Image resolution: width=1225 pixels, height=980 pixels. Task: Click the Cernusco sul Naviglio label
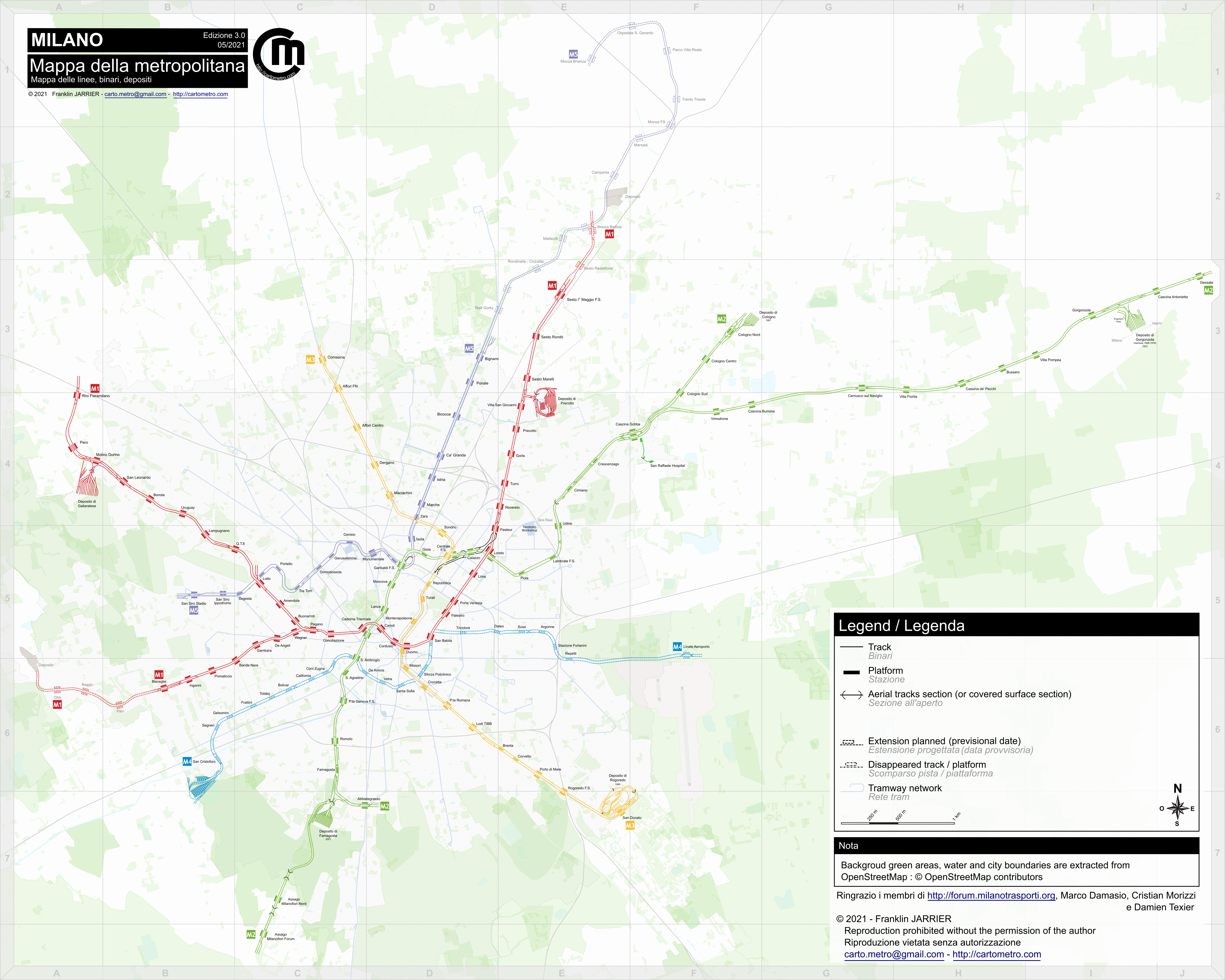pos(865,396)
